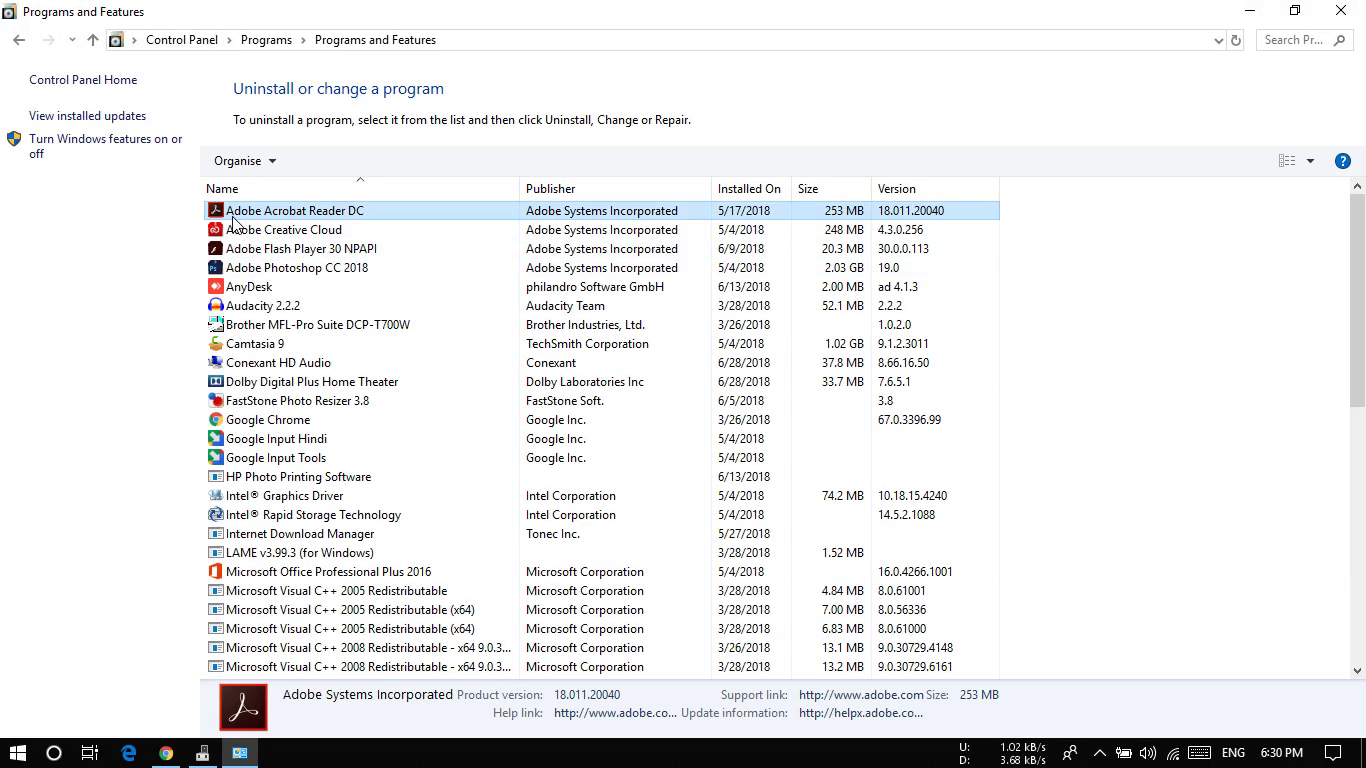Image resolution: width=1366 pixels, height=768 pixels.
Task: Select the Adobe Creative Cloud program icon
Action: tap(215, 230)
